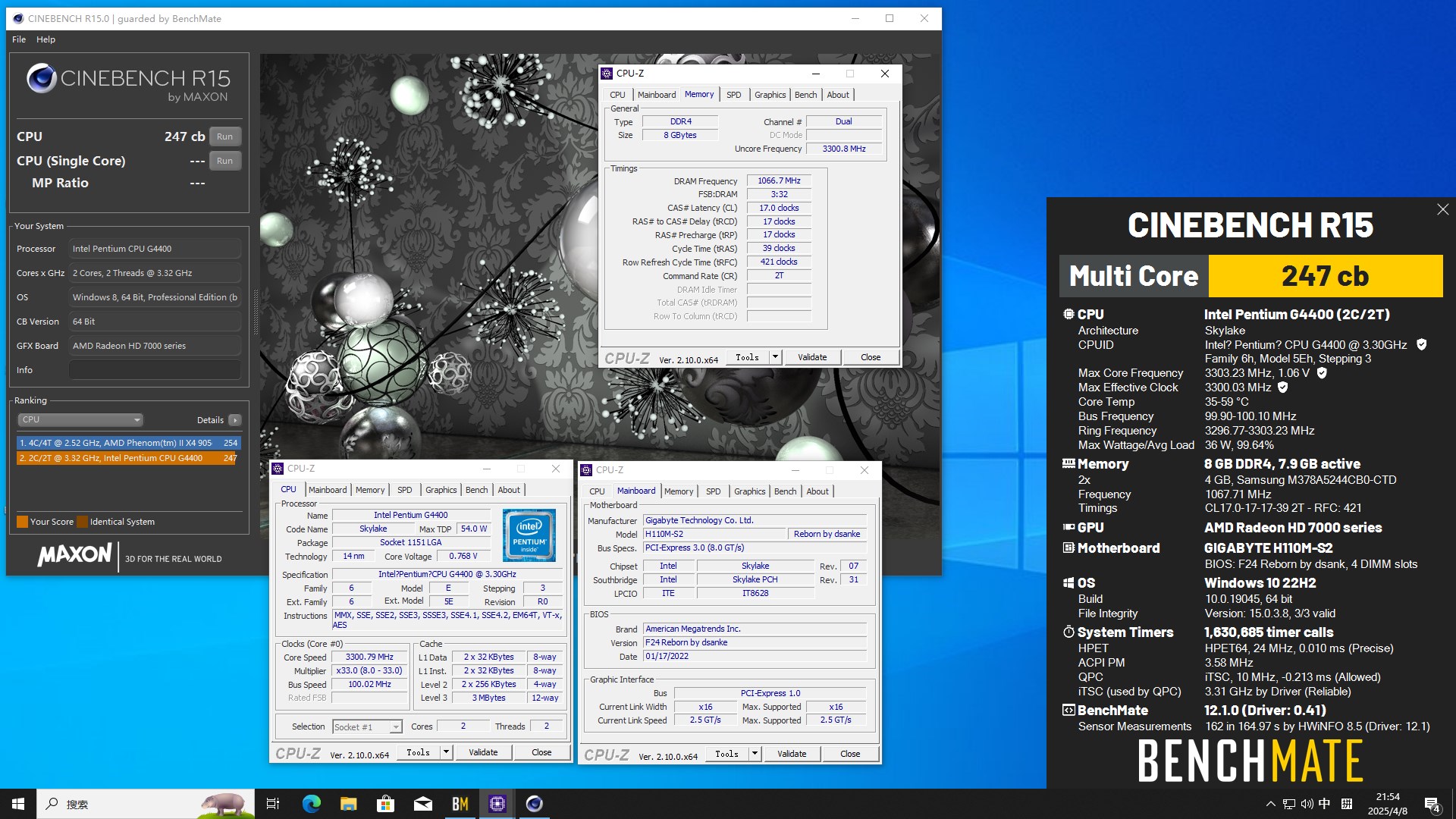The width and height of the screenshot is (1456, 819).
Task: Show hidden system tray icons
Action: coord(1270,804)
